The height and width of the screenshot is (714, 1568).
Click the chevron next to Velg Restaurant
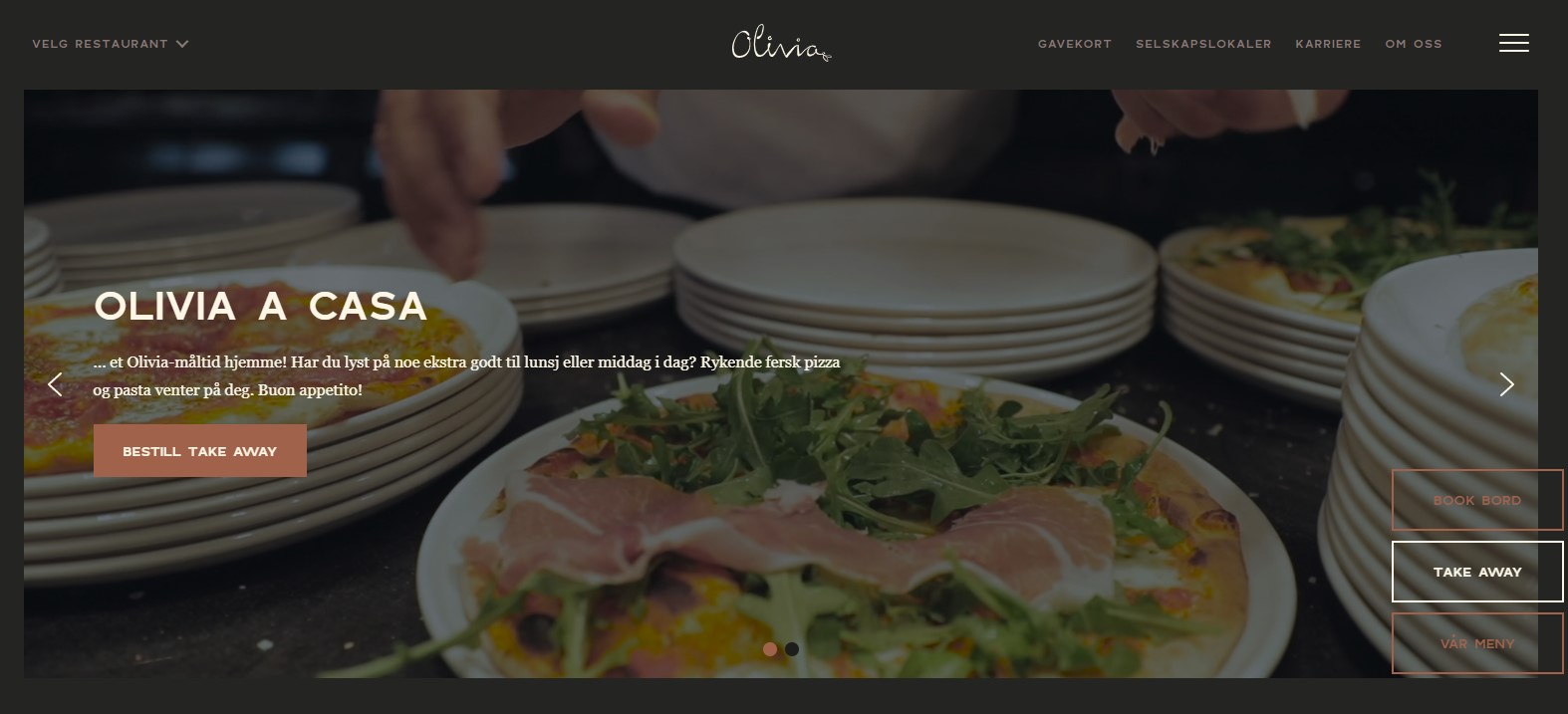click(x=182, y=44)
